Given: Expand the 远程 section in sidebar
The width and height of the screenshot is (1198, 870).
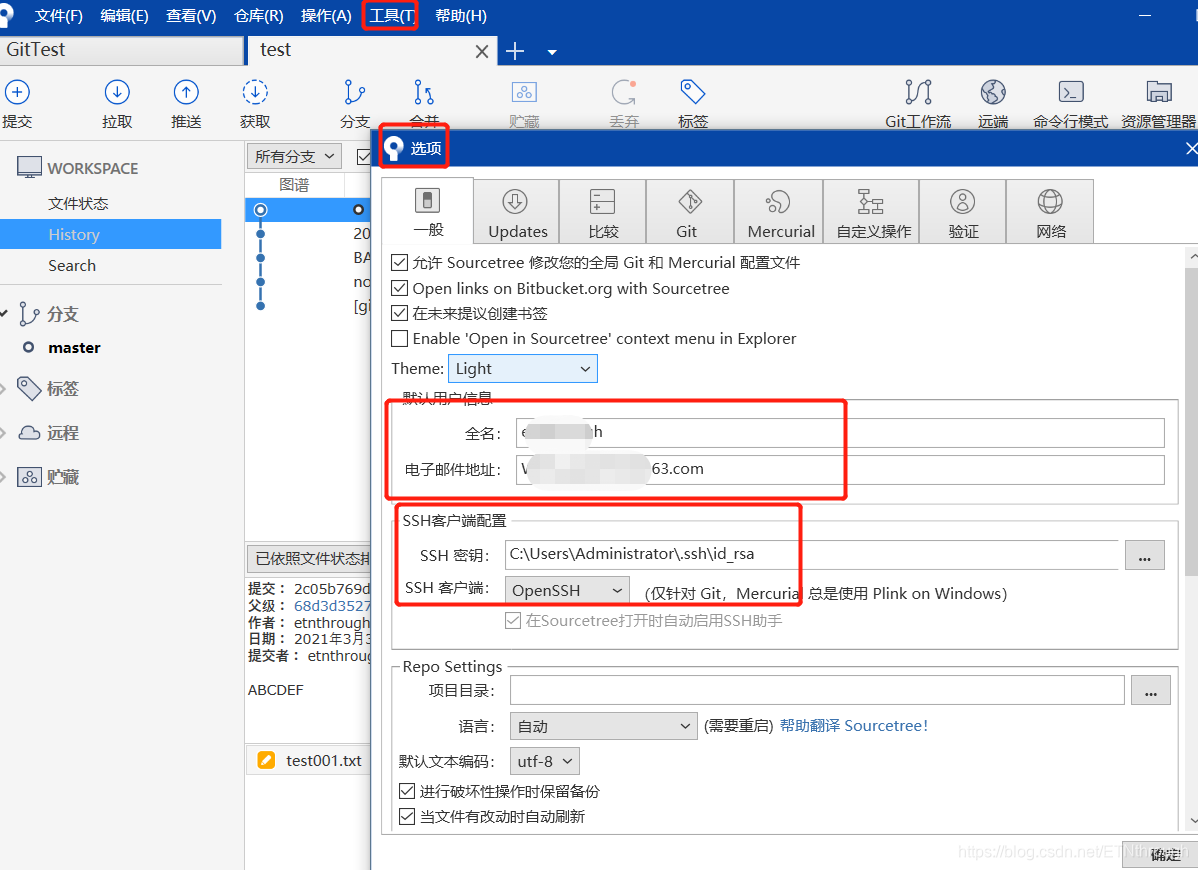Looking at the screenshot, I should tap(3, 434).
